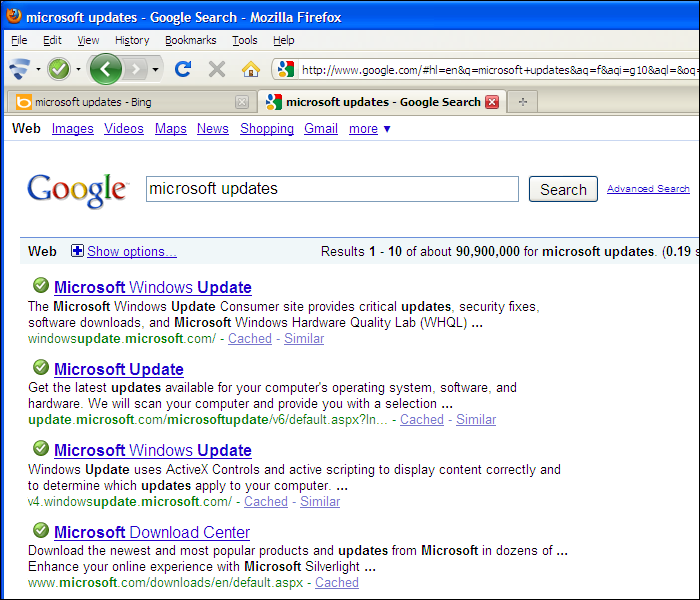This screenshot has height=600, width=700.
Task: Click the Firefox icon in title bar
Action: [x=14, y=16]
